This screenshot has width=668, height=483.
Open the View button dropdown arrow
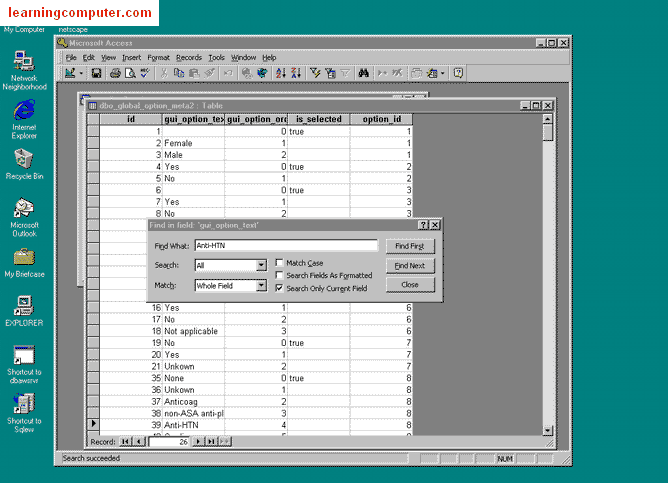click(81, 73)
